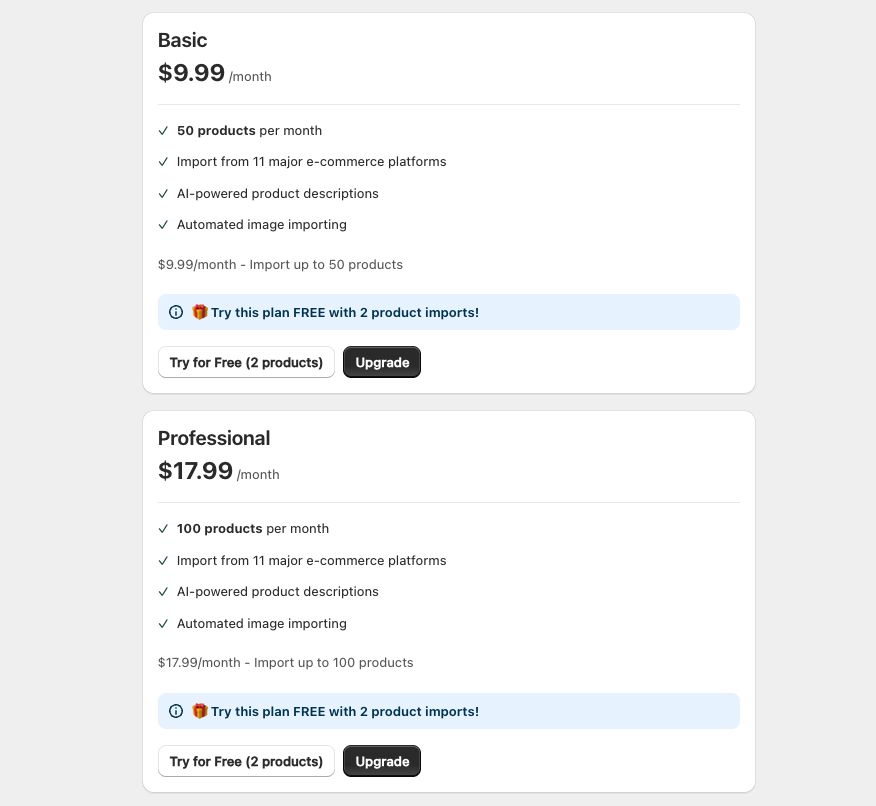876x806 pixels.
Task: Click the checkmark beside Basic's import platforms feature
Action: click(164, 161)
